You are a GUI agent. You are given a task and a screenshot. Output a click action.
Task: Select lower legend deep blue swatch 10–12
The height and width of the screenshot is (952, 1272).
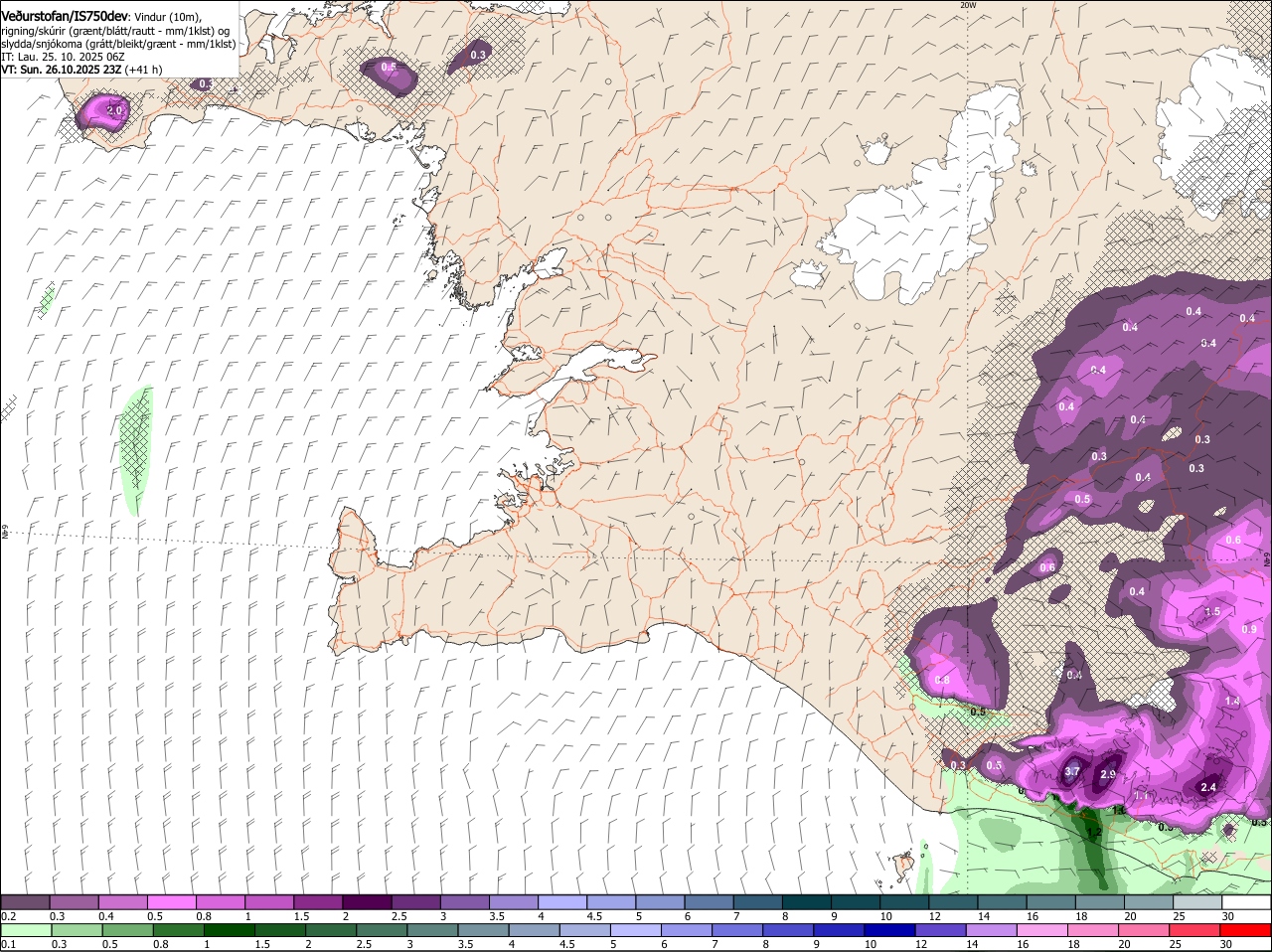coord(890,929)
